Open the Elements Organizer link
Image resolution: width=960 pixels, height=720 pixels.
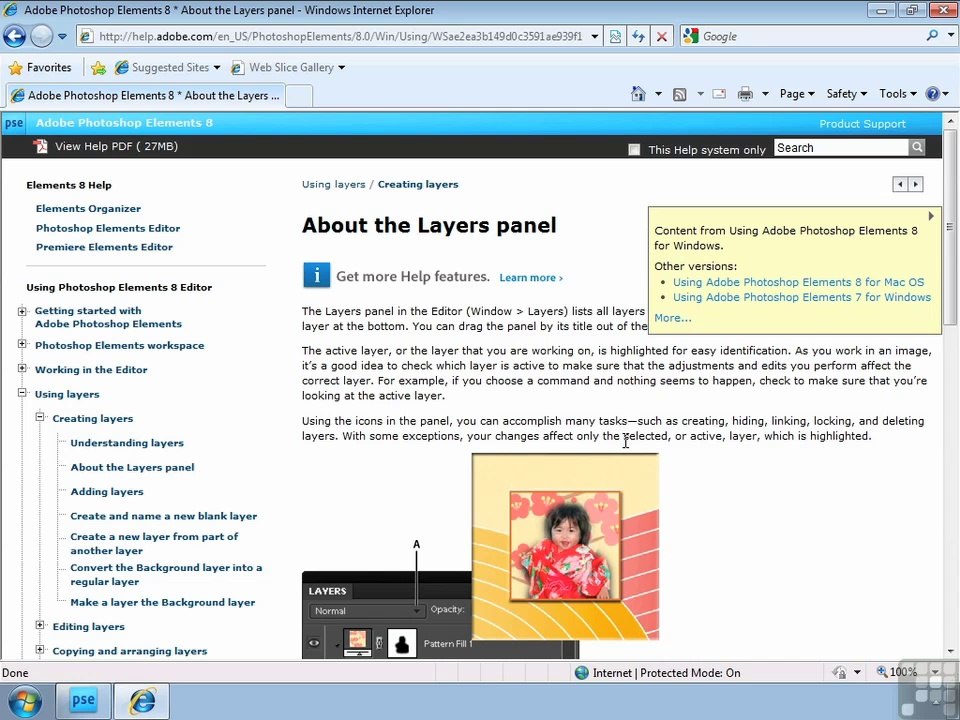click(88, 209)
